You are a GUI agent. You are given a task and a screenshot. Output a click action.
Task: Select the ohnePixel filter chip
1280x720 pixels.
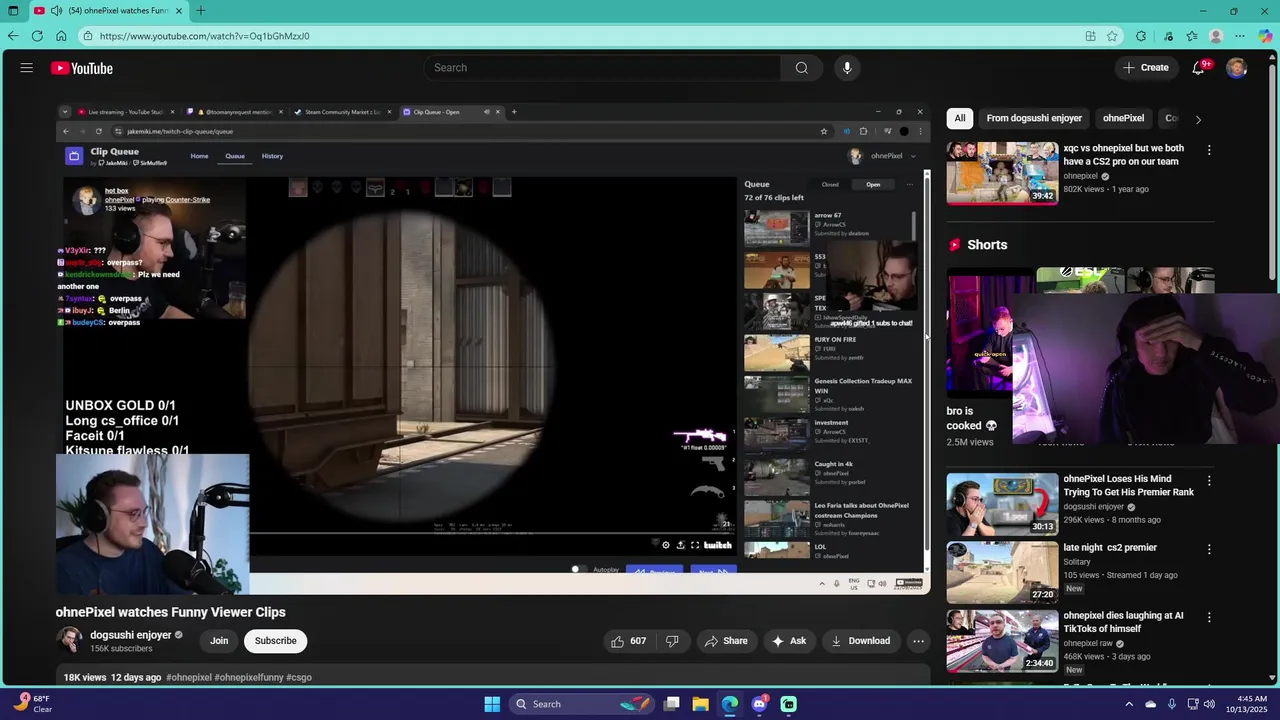click(x=1123, y=118)
